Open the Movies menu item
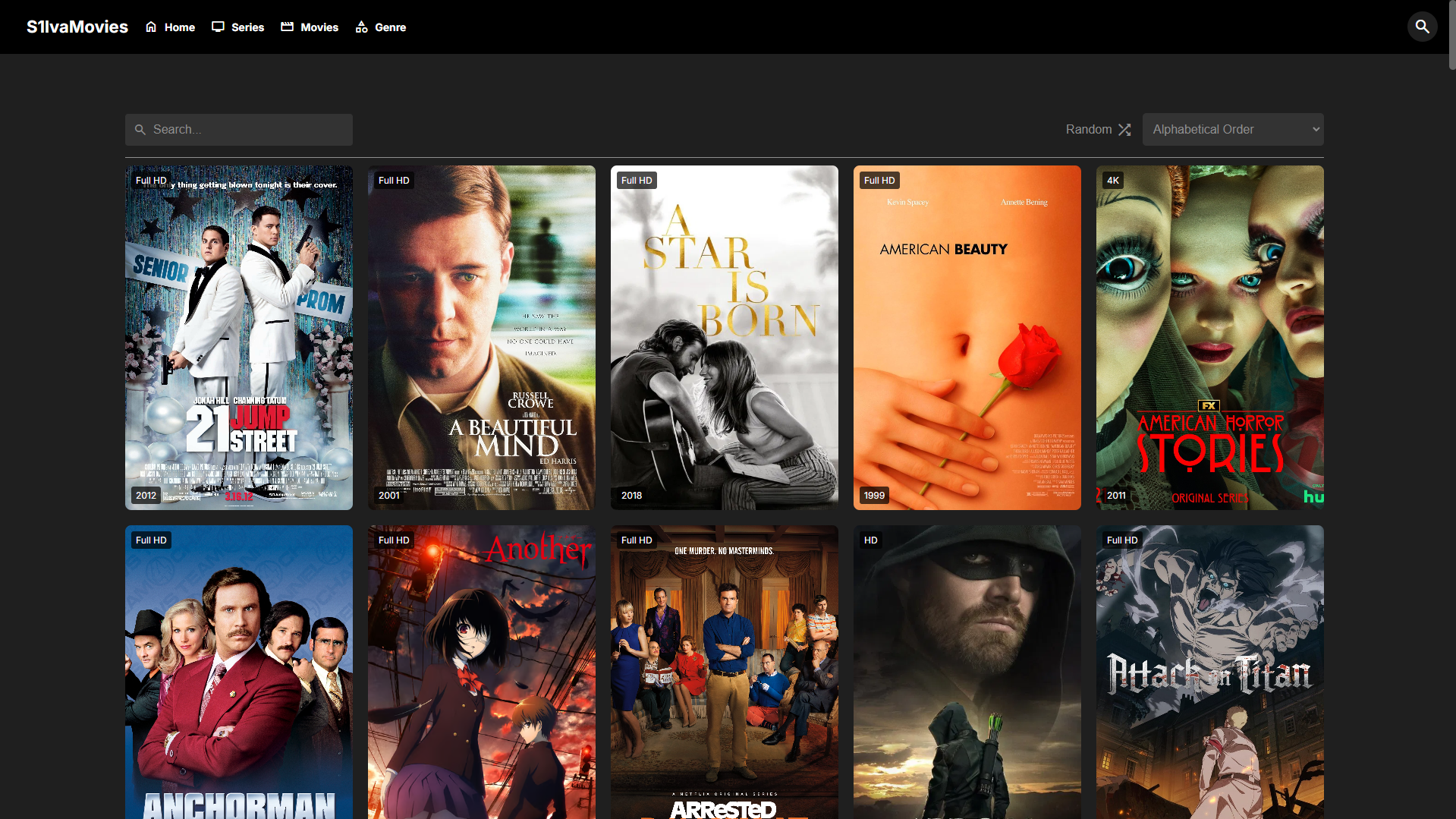The image size is (1456, 819). click(319, 27)
